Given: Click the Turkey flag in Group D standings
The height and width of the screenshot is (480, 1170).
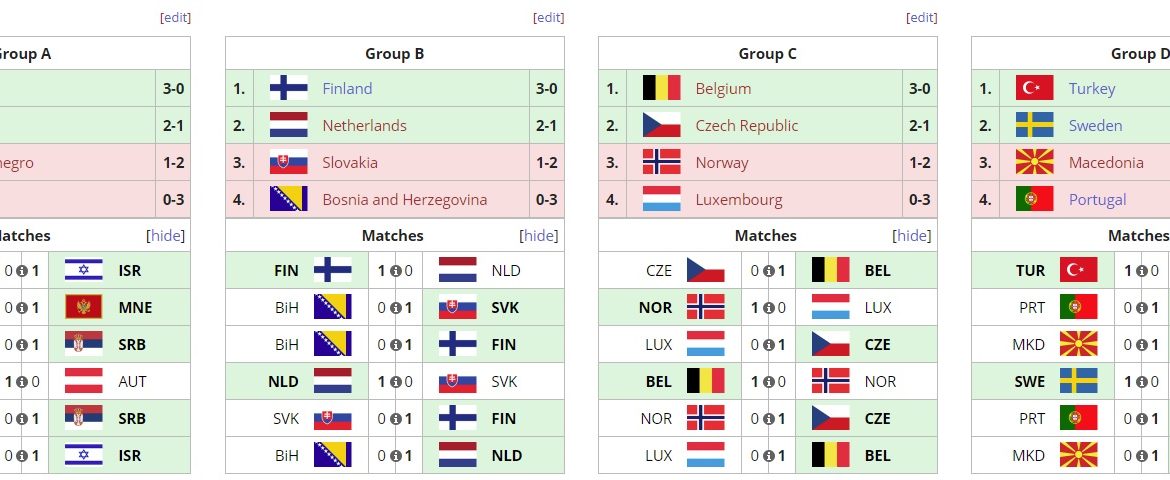Looking at the screenshot, I should coord(1034,88).
